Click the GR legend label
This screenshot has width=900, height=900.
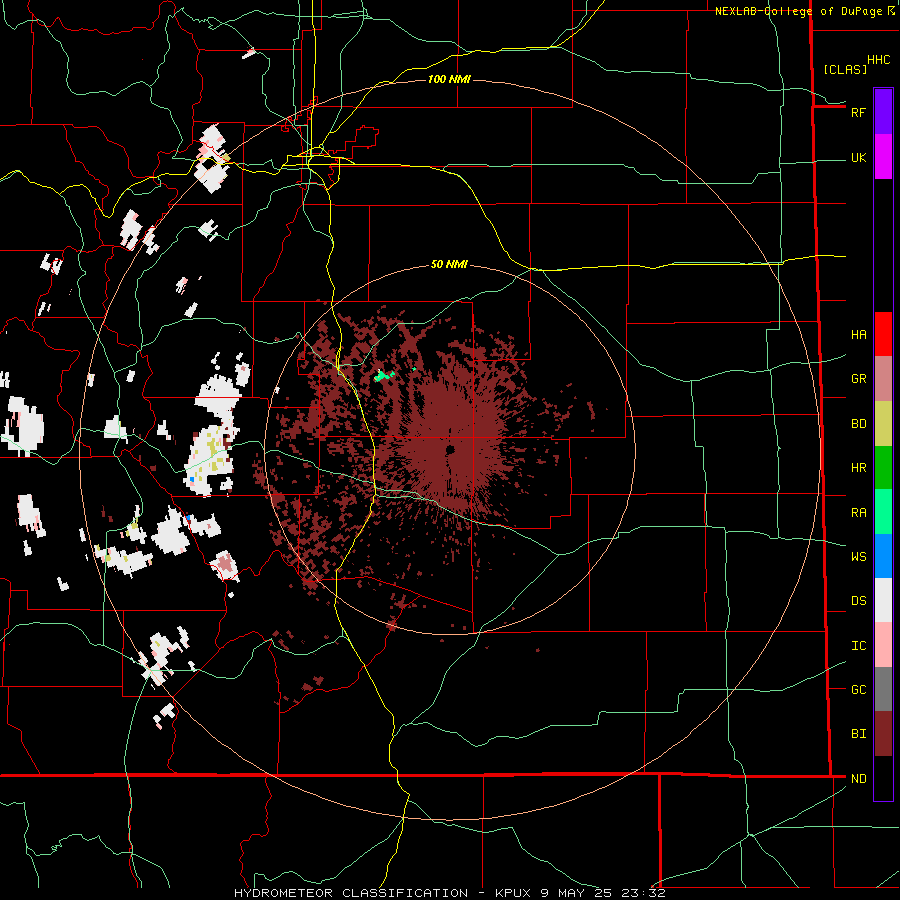coord(859,379)
